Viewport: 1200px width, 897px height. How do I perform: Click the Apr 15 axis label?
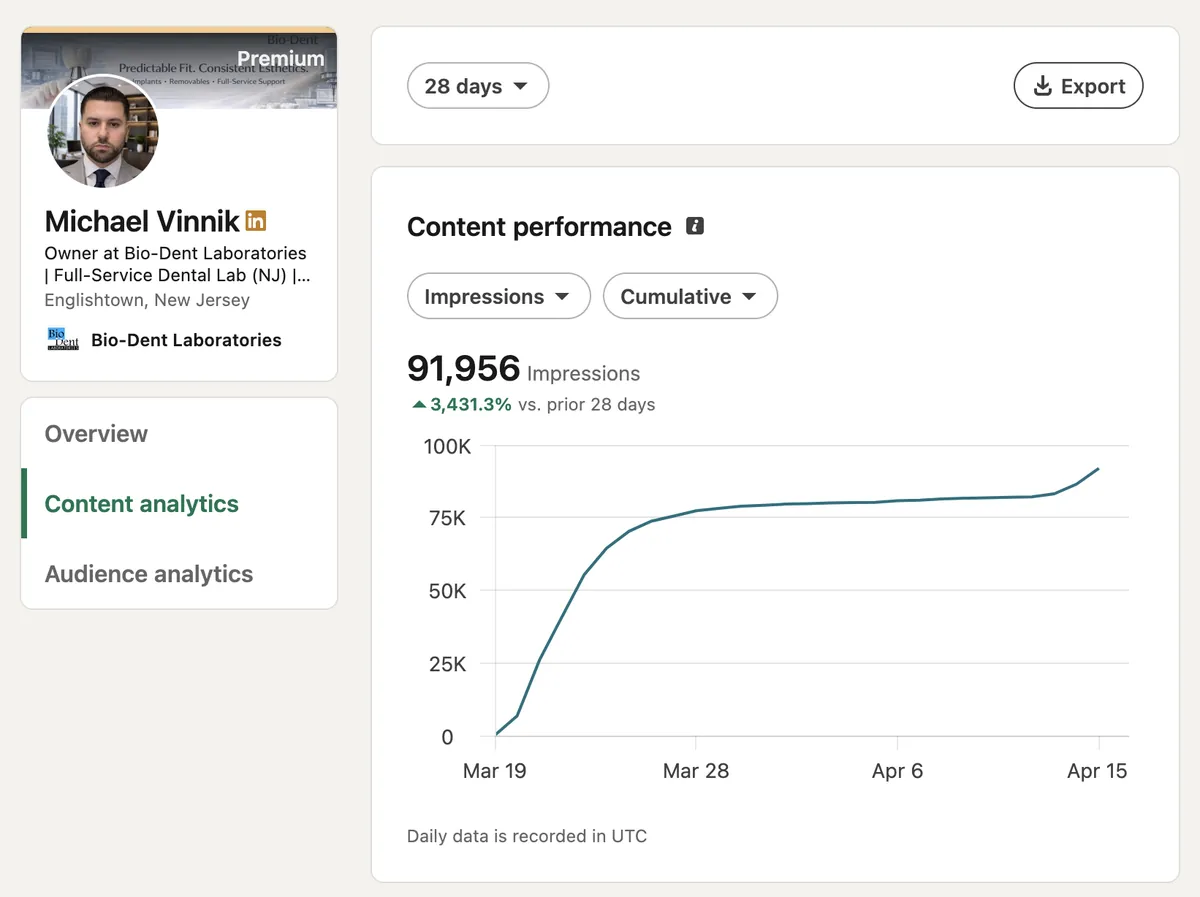1097,771
